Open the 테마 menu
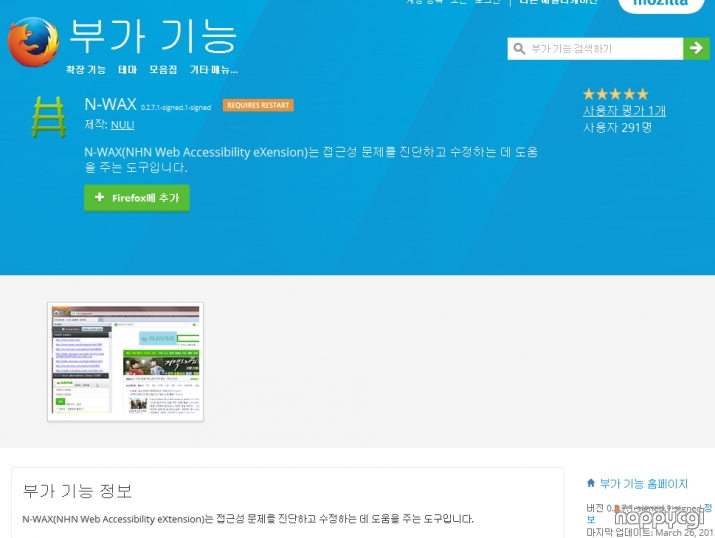 tap(128, 70)
